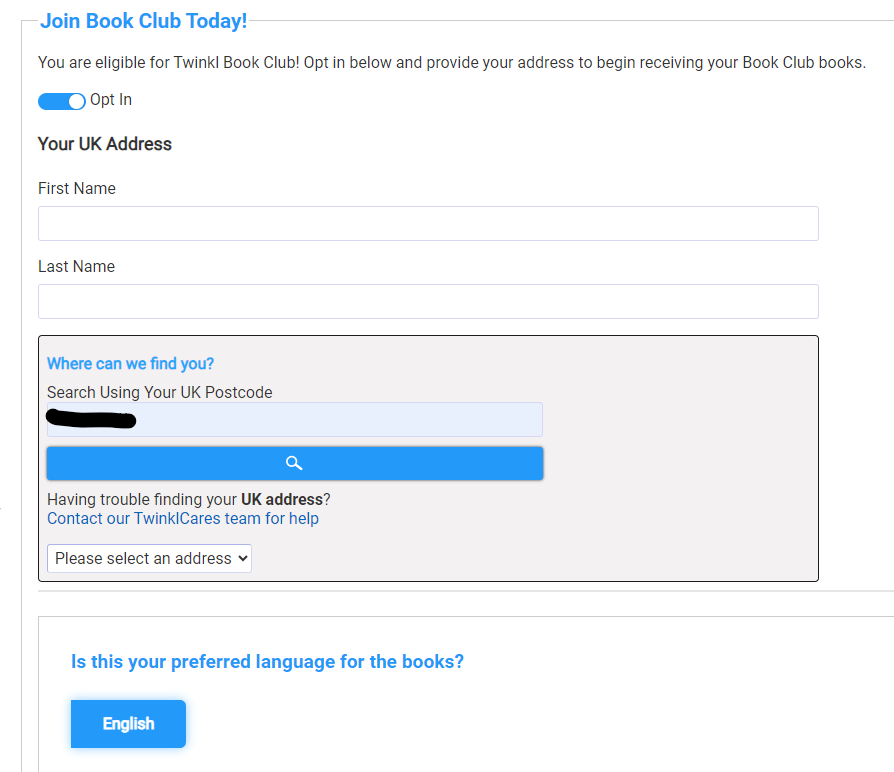Click the Twinkl Book Club eligibility sentence
Image resolution: width=894 pixels, height=772 pixels.
452,62
